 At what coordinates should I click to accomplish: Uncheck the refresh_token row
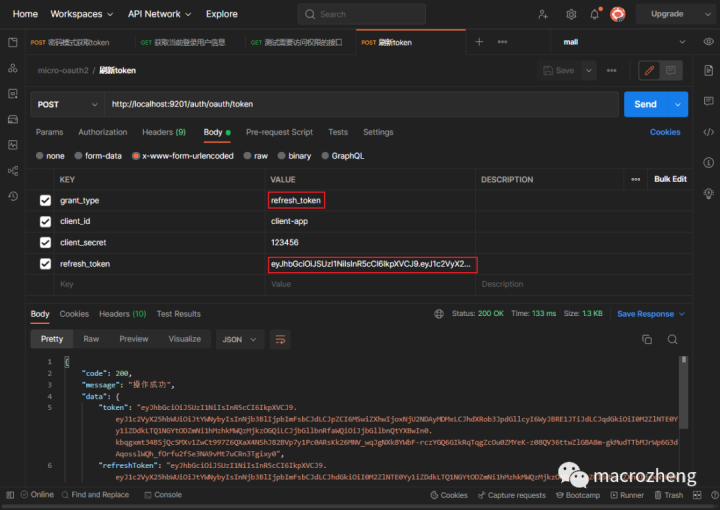[x=45, y=264]
